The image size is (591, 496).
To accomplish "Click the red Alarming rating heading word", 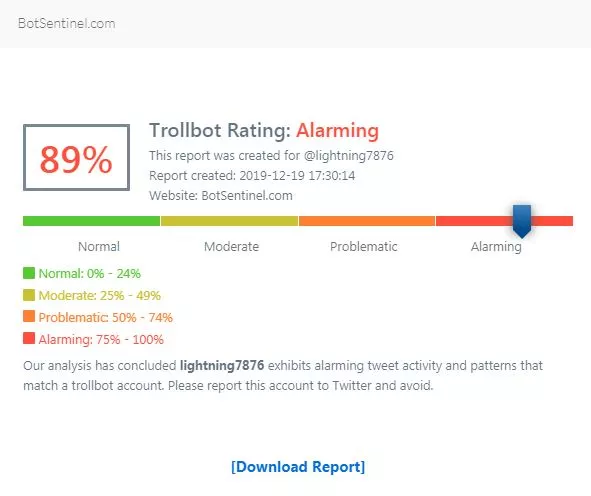I will (x=337, y=131).
